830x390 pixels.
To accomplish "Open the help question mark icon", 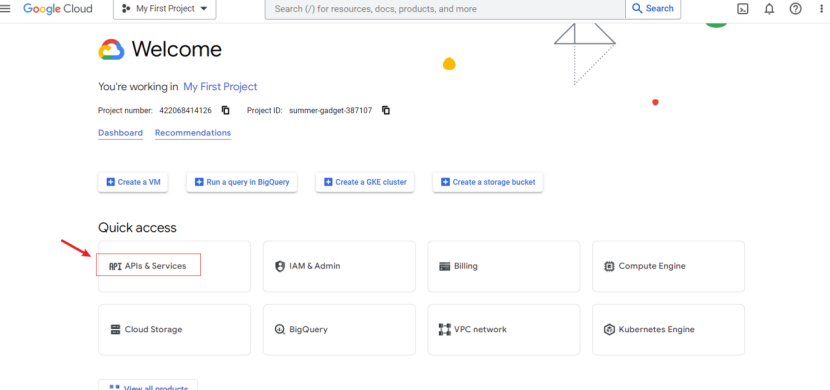I will point(796,8).
